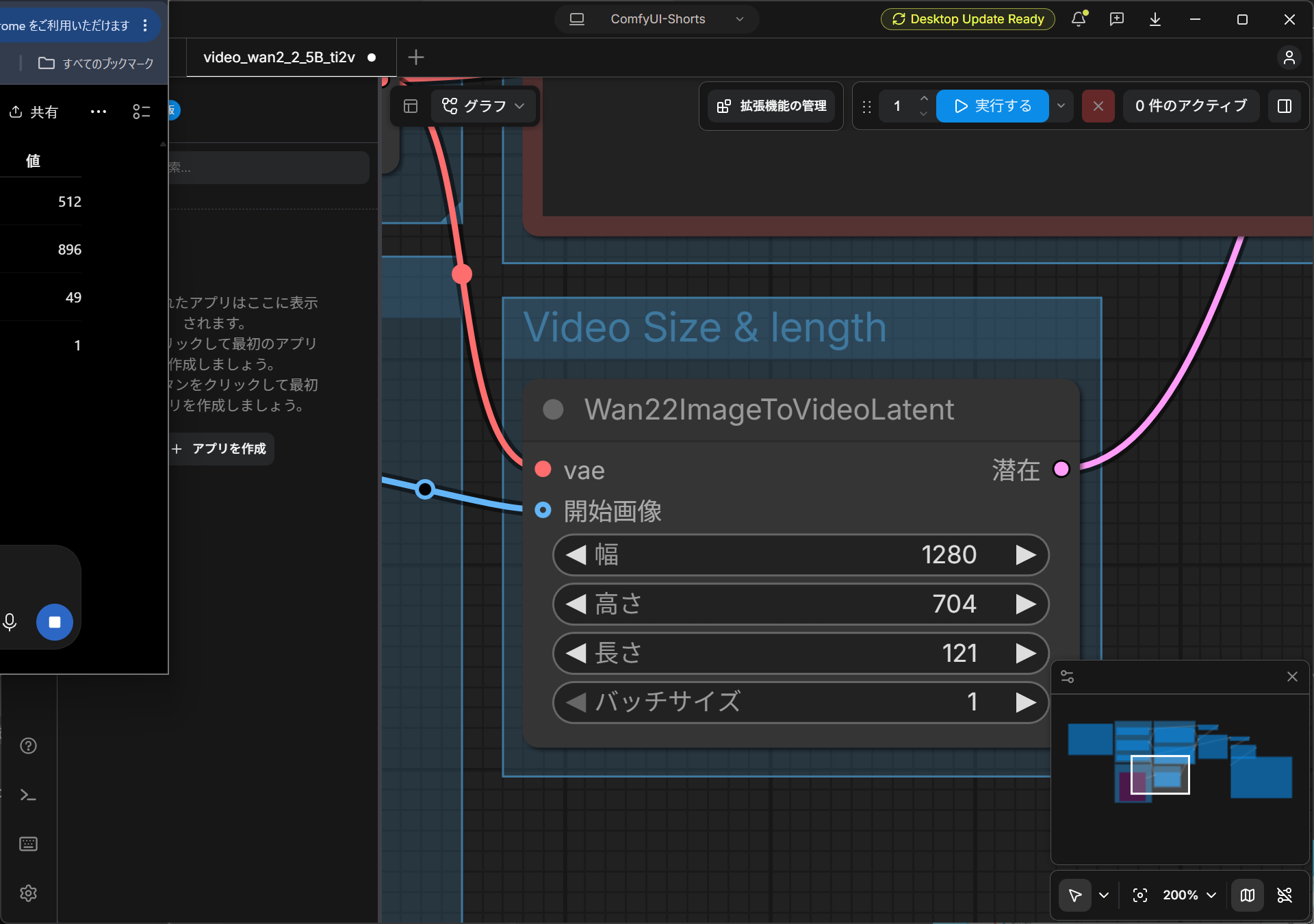
Task: Add a new workflow tab
Action: (416, 57)
